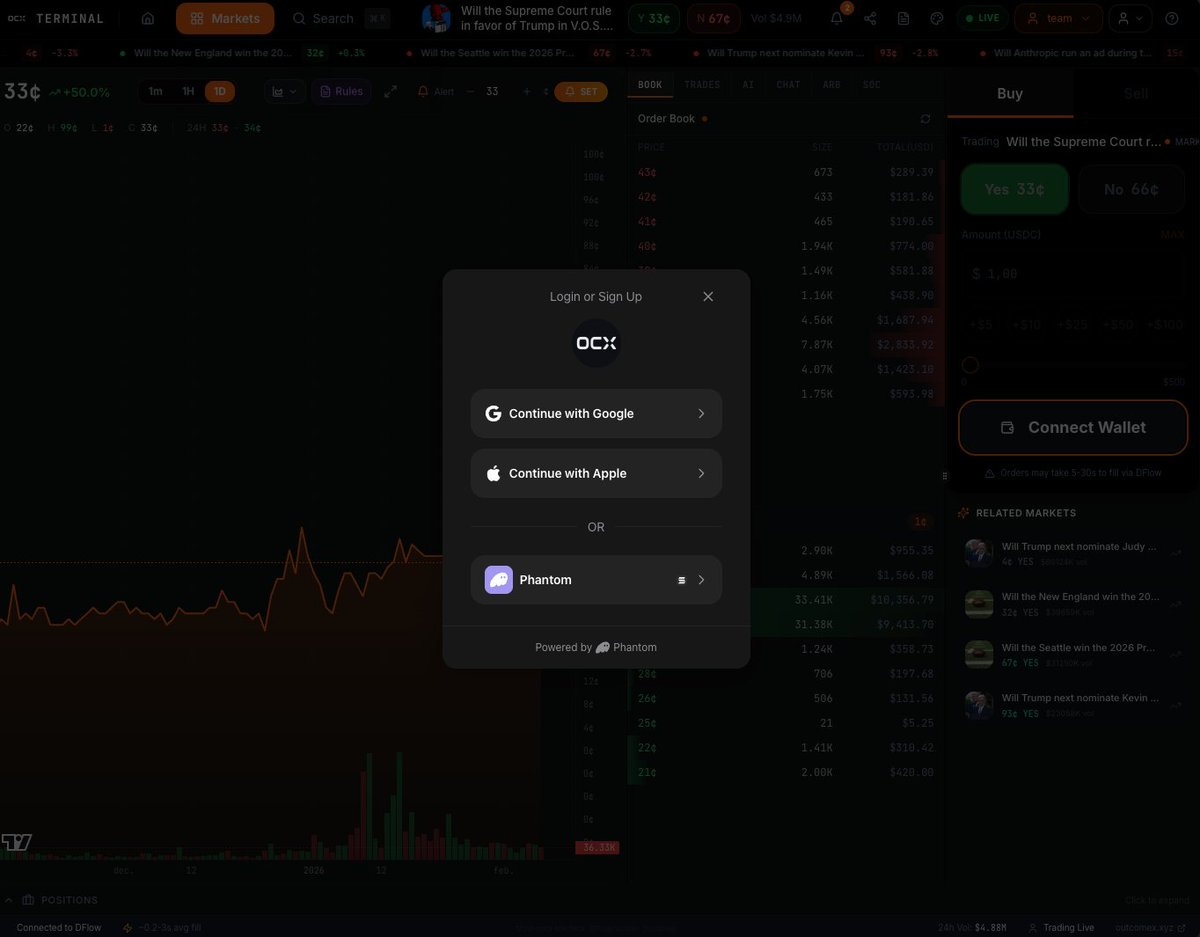Click the amount slider handle
Screen dimensions: 1200x937
point(970,365)
